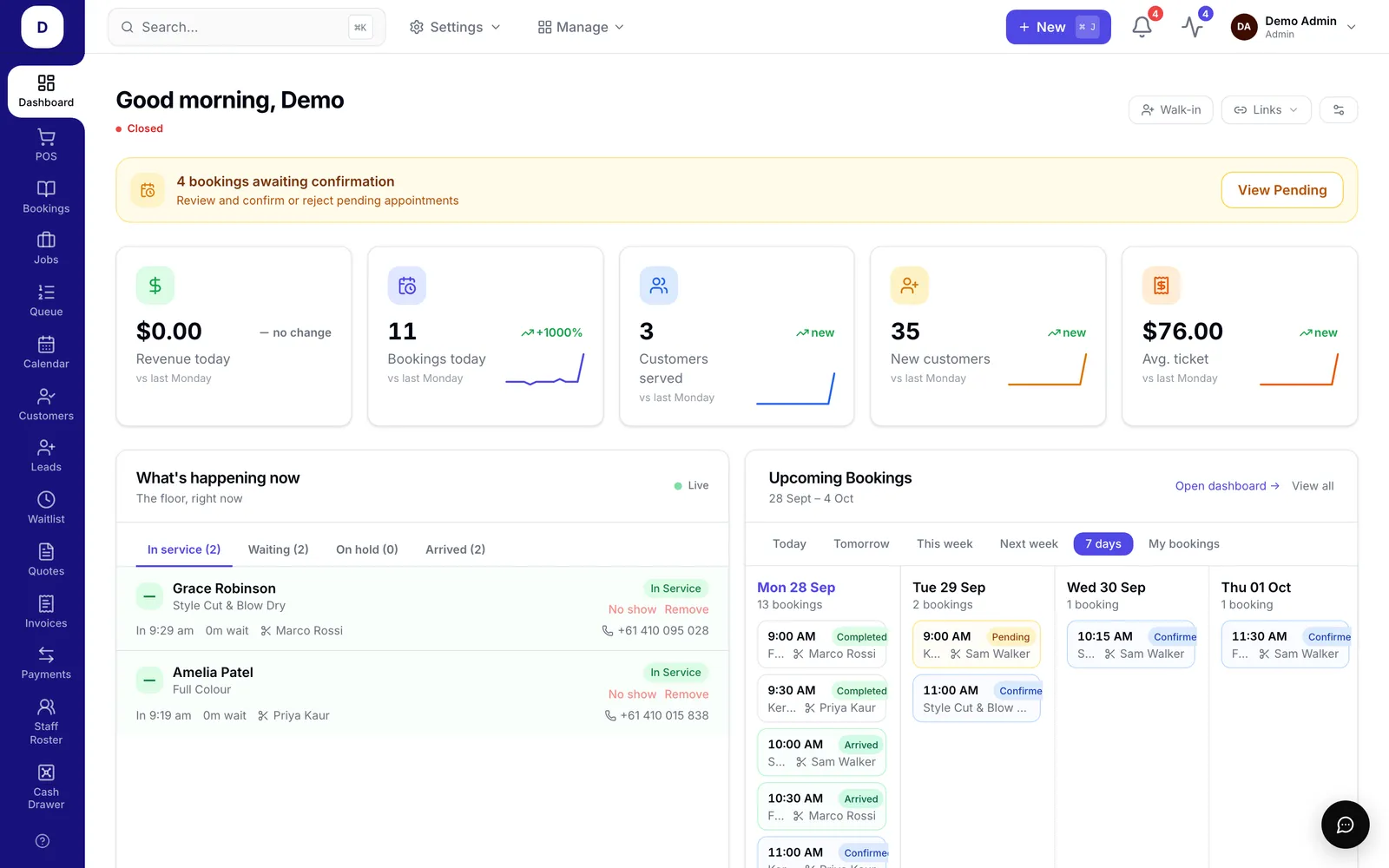This screenshot has width=1389, height=868.
Task: Open Wed 30 Sep 10:15 AM booking
Action: 1131,645
